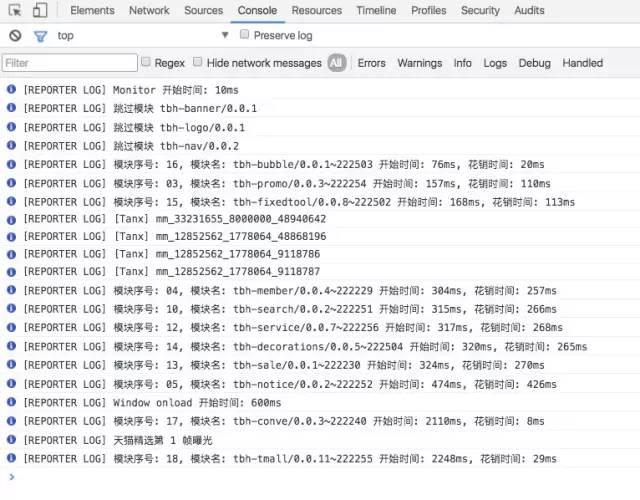Click info icon beside tbh-member row

click(11, 290)
